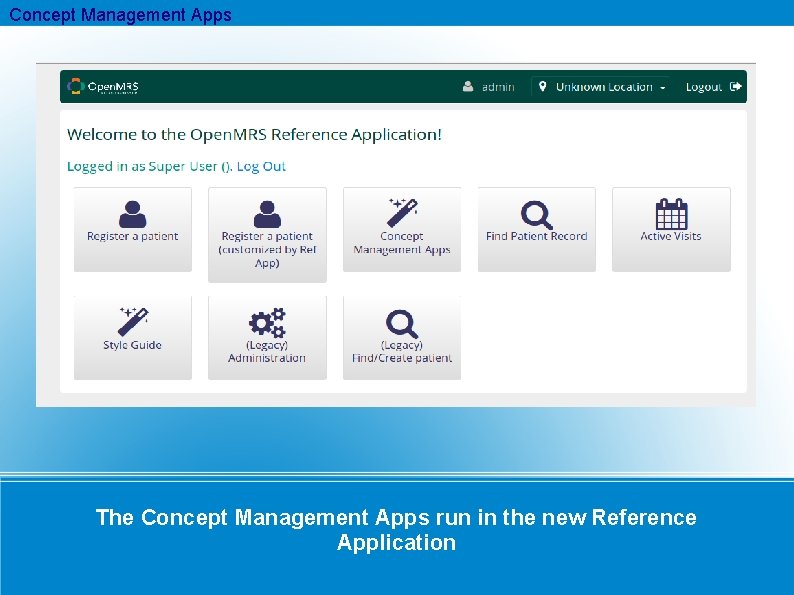This screenshot has width=794, height=595.
Task: Click the Logout link in header
Action: coord(703,87)
